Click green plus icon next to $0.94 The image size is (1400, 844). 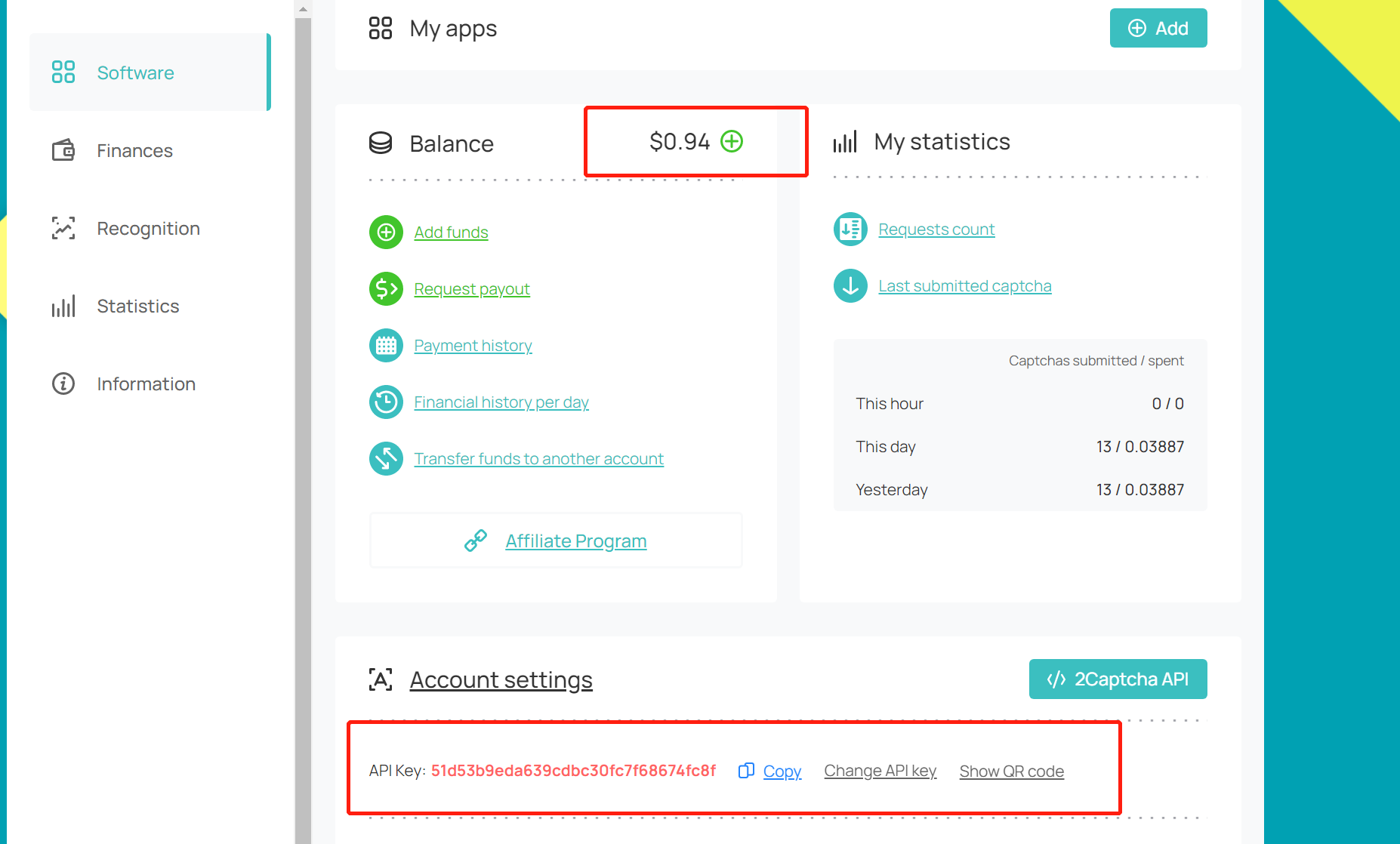(x=732, y=141)
